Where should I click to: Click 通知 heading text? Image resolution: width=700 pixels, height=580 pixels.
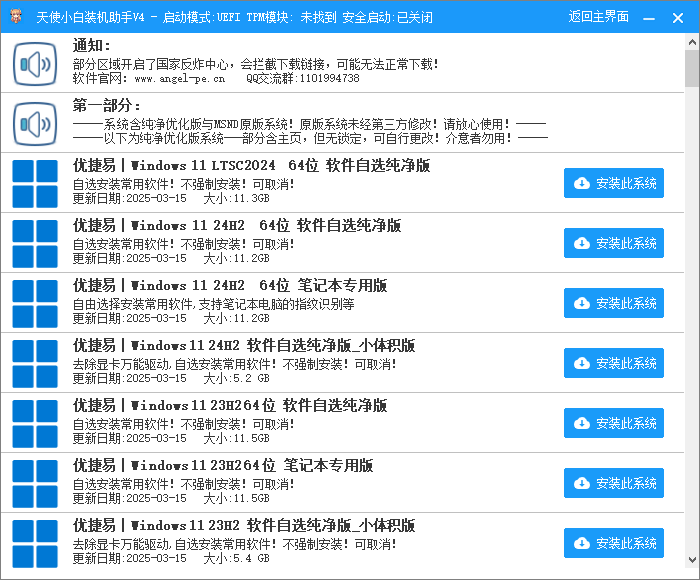coord(92,46)
